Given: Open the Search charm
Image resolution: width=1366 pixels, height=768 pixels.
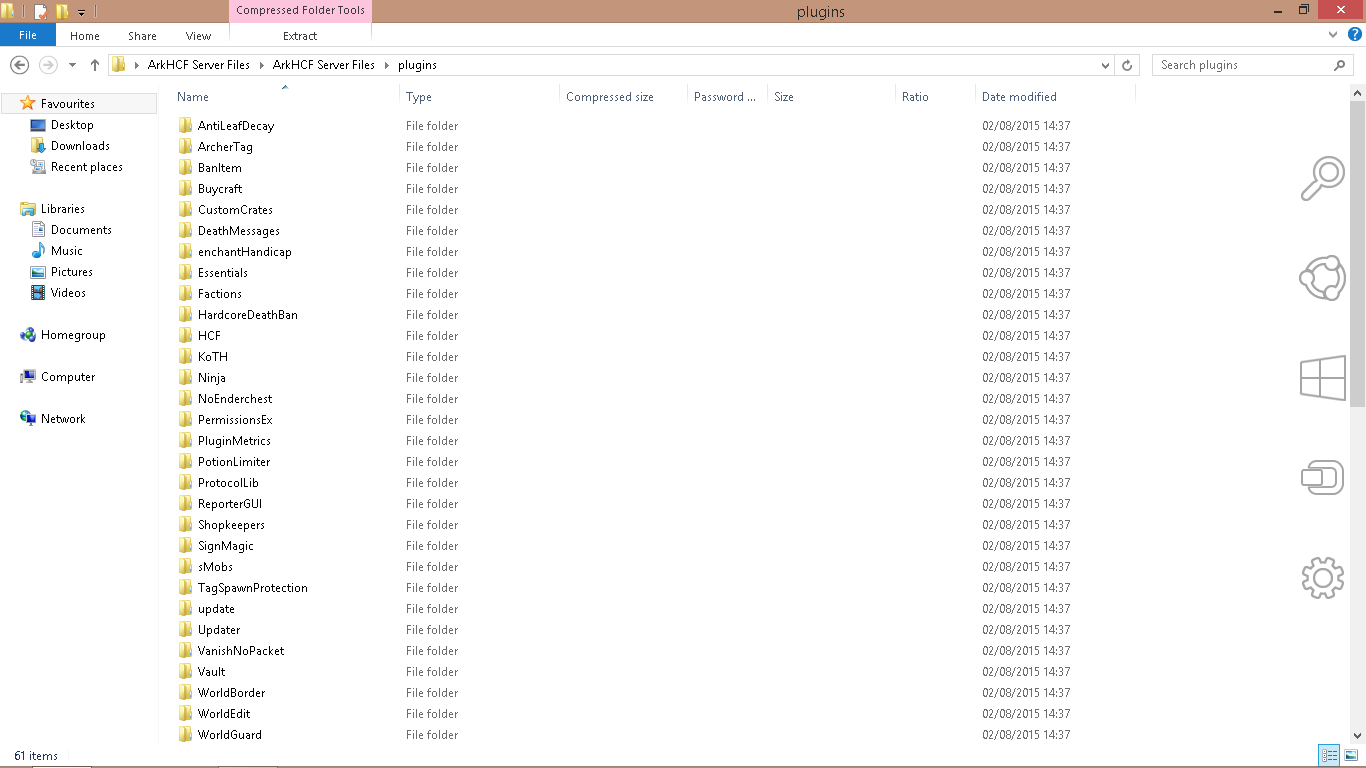Looking at the screenshot, I should 1322,179.
